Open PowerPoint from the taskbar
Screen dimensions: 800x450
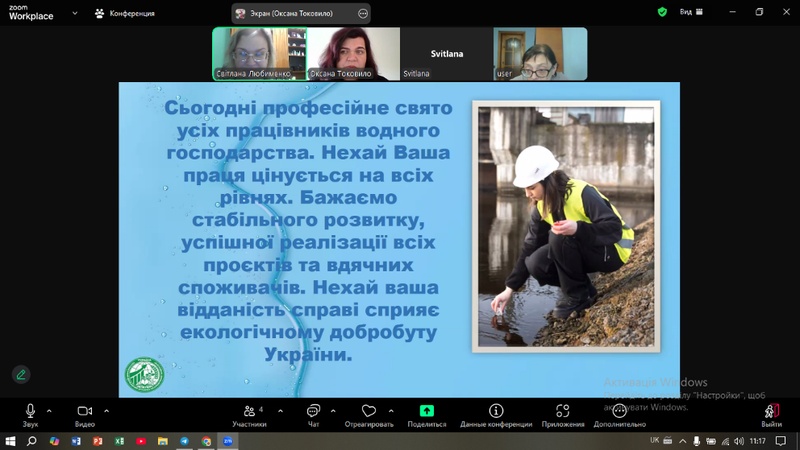click(97, 441)
